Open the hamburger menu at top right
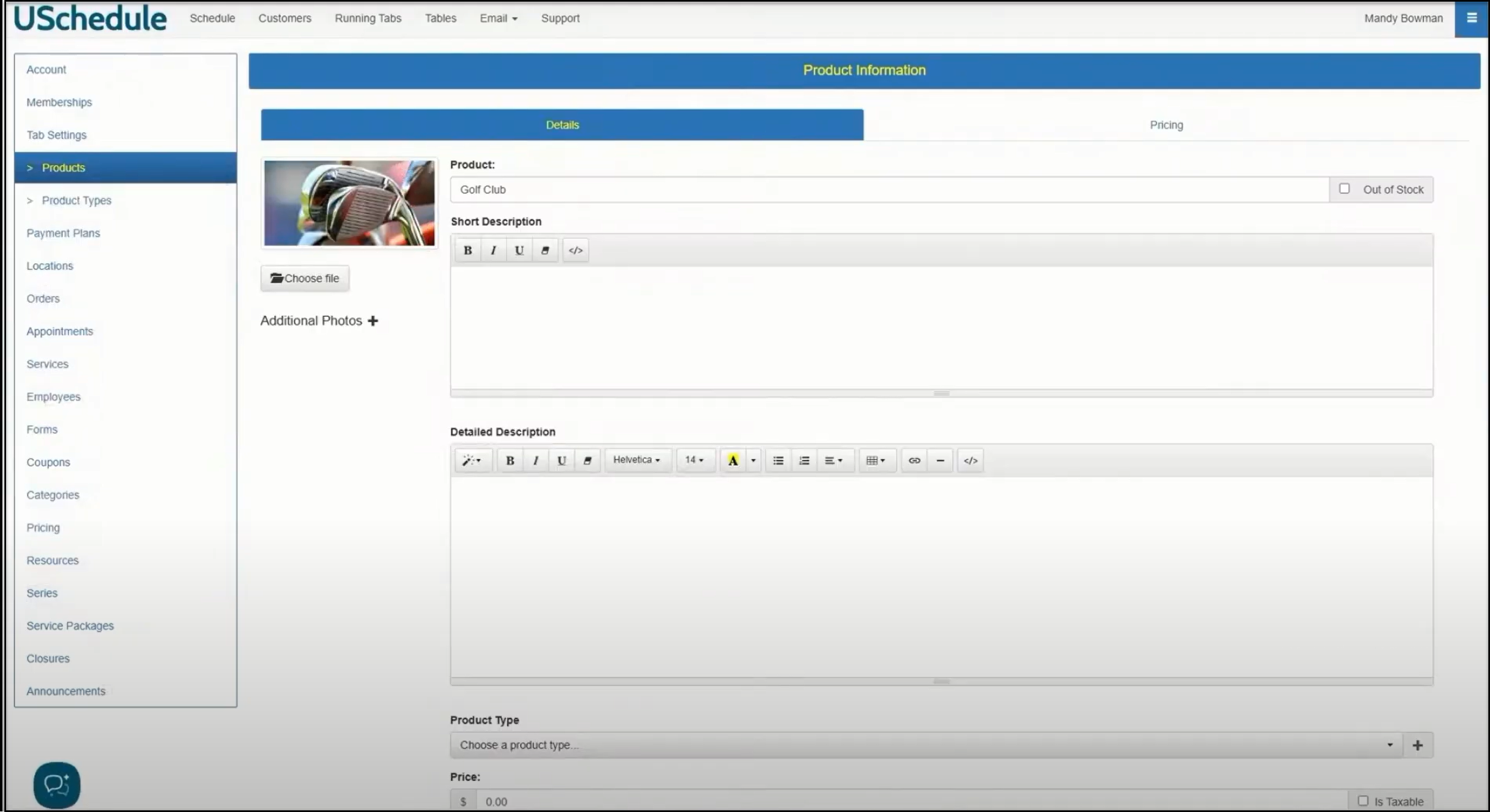The image size is (1490, 812). point(1471,18)
